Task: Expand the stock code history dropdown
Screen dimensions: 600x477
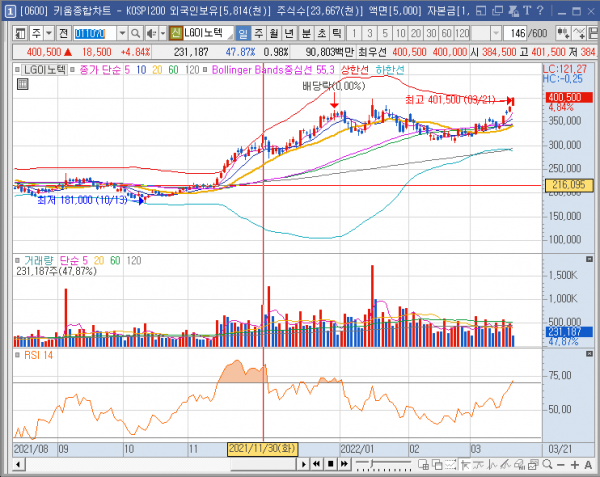Action: coord(122,34)
